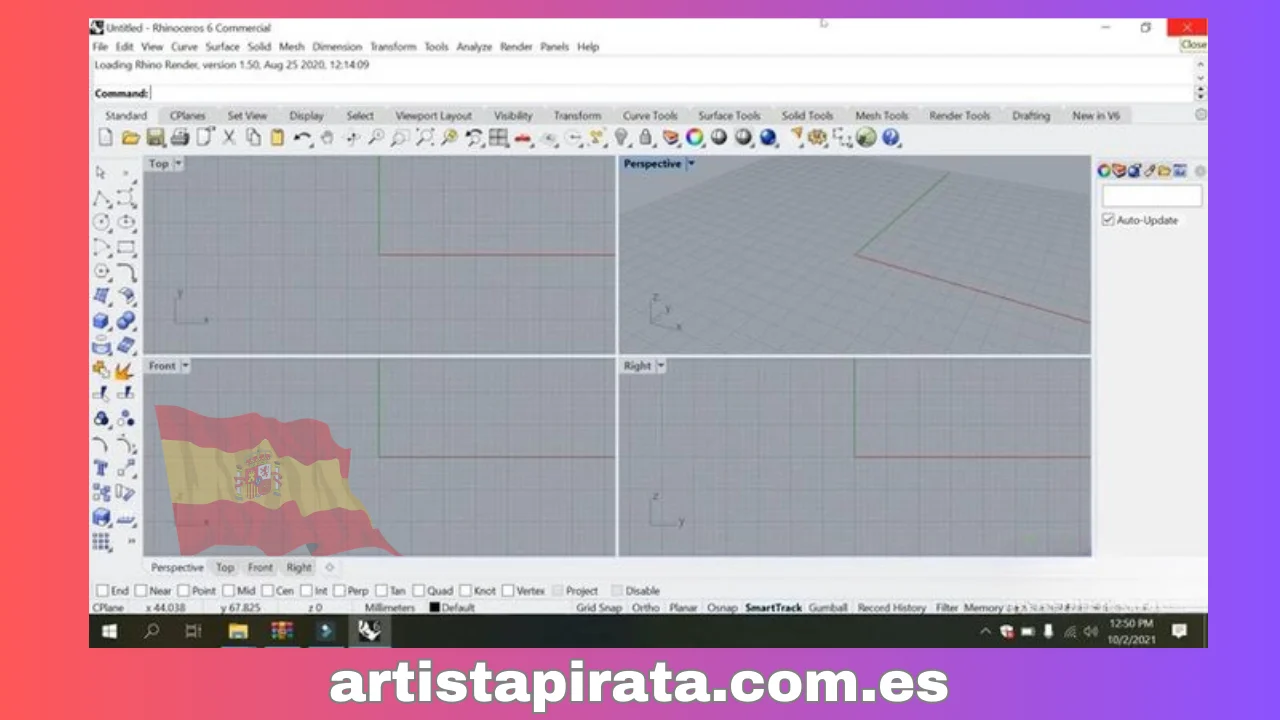This screenshot has height=720, width=1280.
Task: Select the Text T tool in sidebar
Action: click(x=102, y=468)
